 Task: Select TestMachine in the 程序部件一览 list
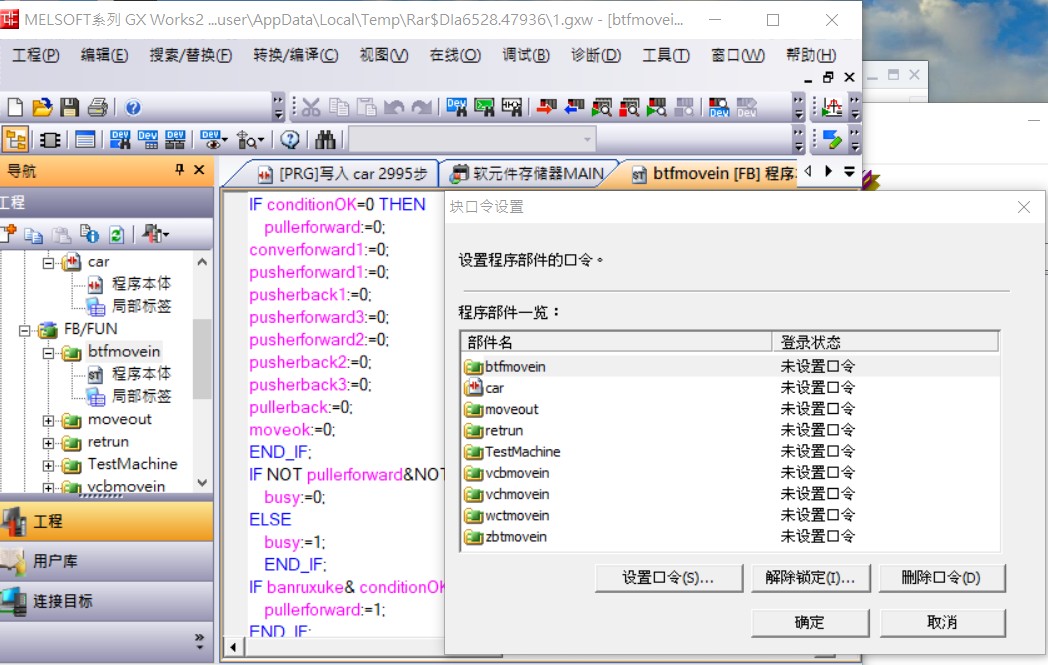(522, 452)
